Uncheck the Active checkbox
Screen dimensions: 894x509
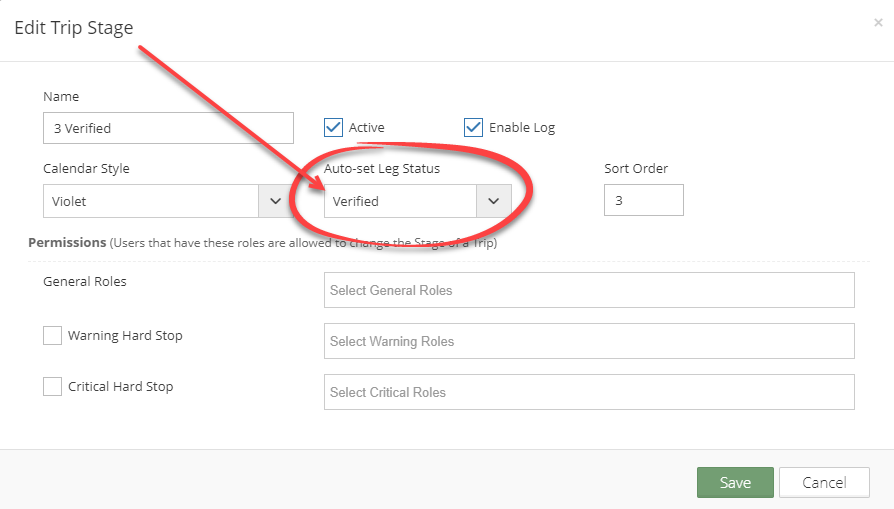tap(334, 128)
